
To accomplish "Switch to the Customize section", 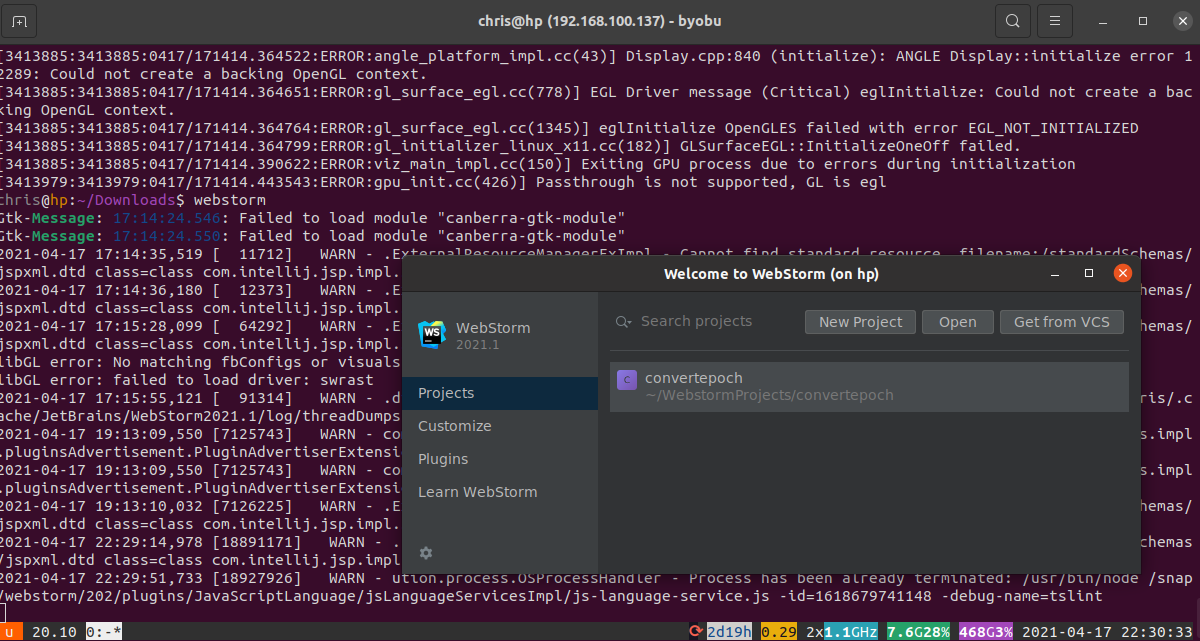I will (454, 425).
